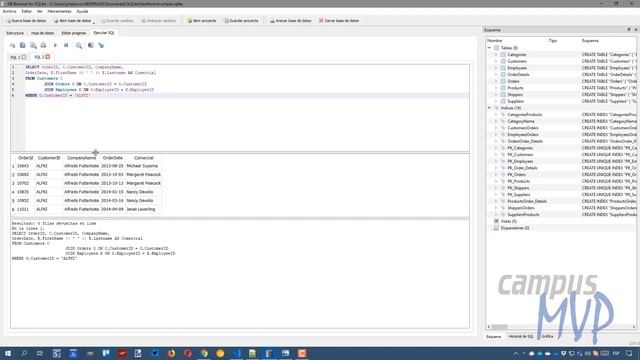Click the comment block icon in SQL toolbar
Viewport: 640px width, 360px height.
pyautogui.click(x=91, y=45)
